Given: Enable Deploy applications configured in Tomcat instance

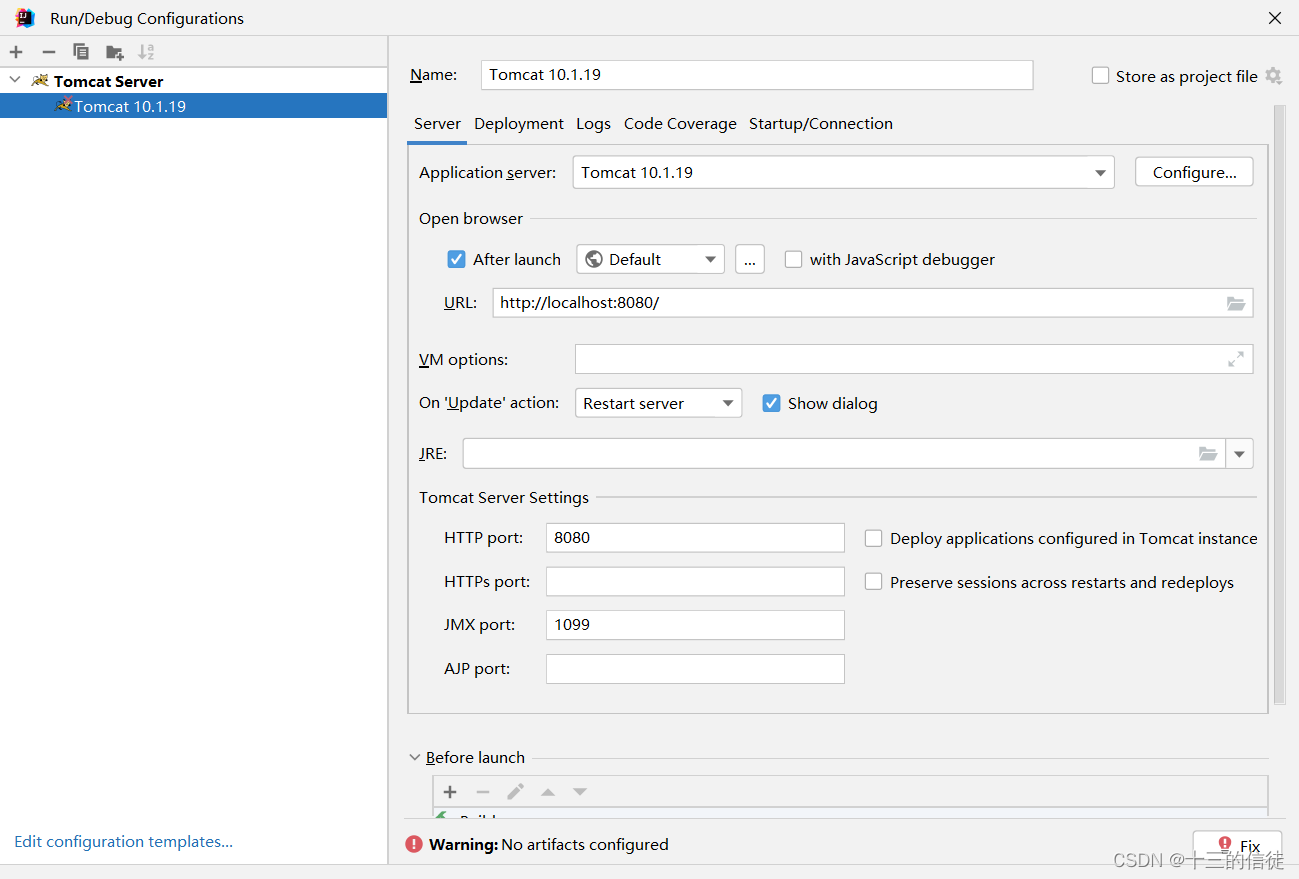Looking at the screenshot, I should tap(873, 538).
